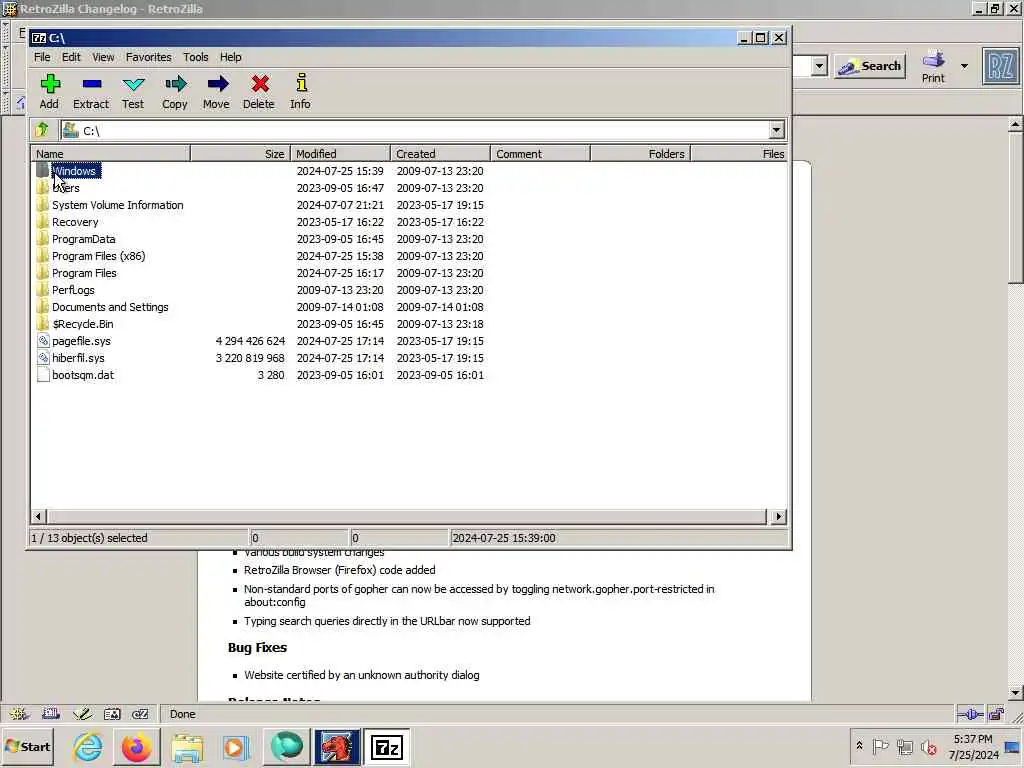
Task: Sort by the Name column header
Action: (x=110, y=153)
